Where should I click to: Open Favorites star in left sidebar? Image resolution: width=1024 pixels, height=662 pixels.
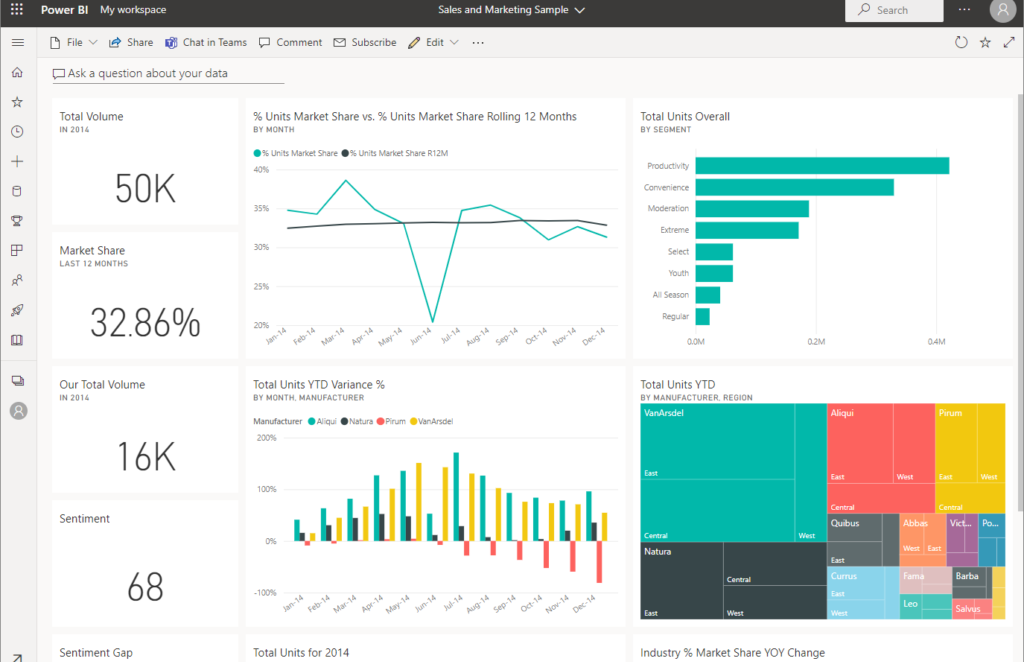point(17,102)
